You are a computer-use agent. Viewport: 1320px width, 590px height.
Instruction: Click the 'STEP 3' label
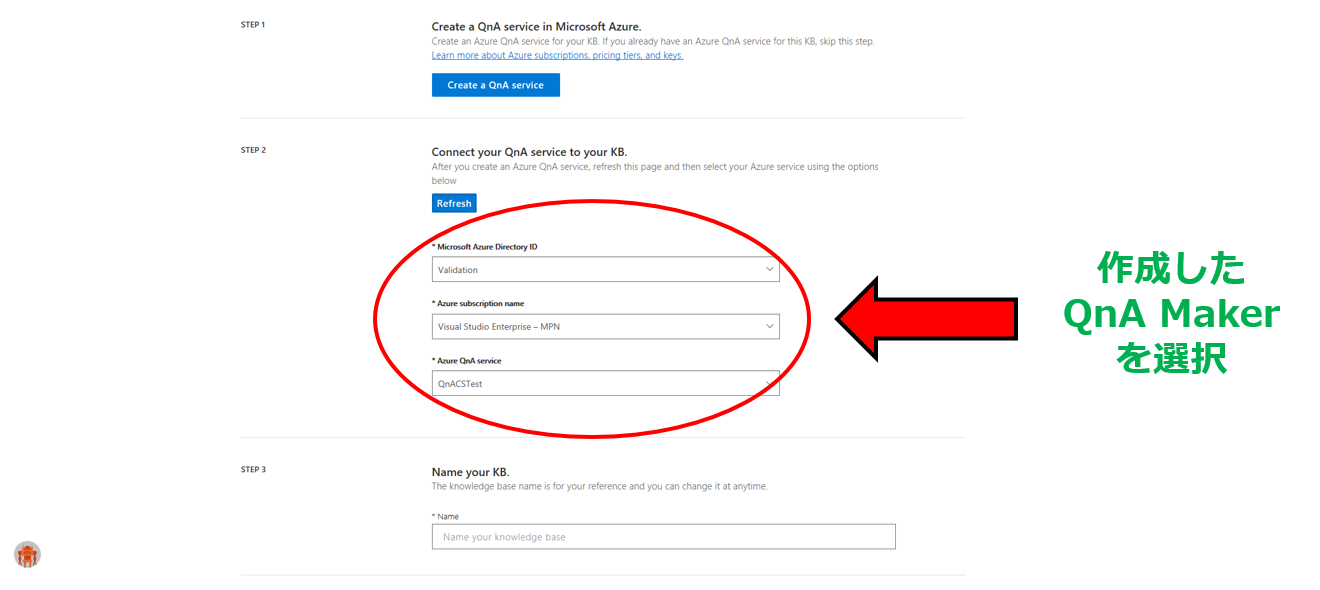pyautogui.click(x=253, y=469)
